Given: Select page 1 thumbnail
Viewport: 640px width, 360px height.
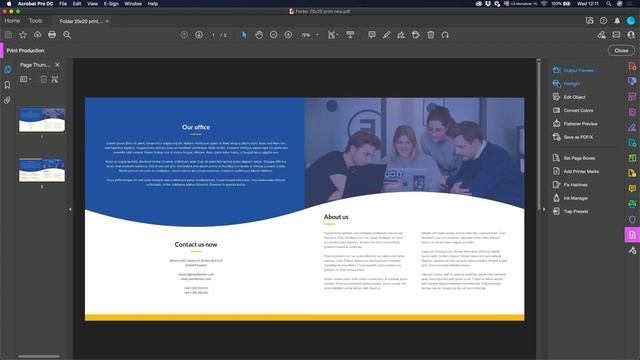Looking at the screenshot, I should click(42, 120).
